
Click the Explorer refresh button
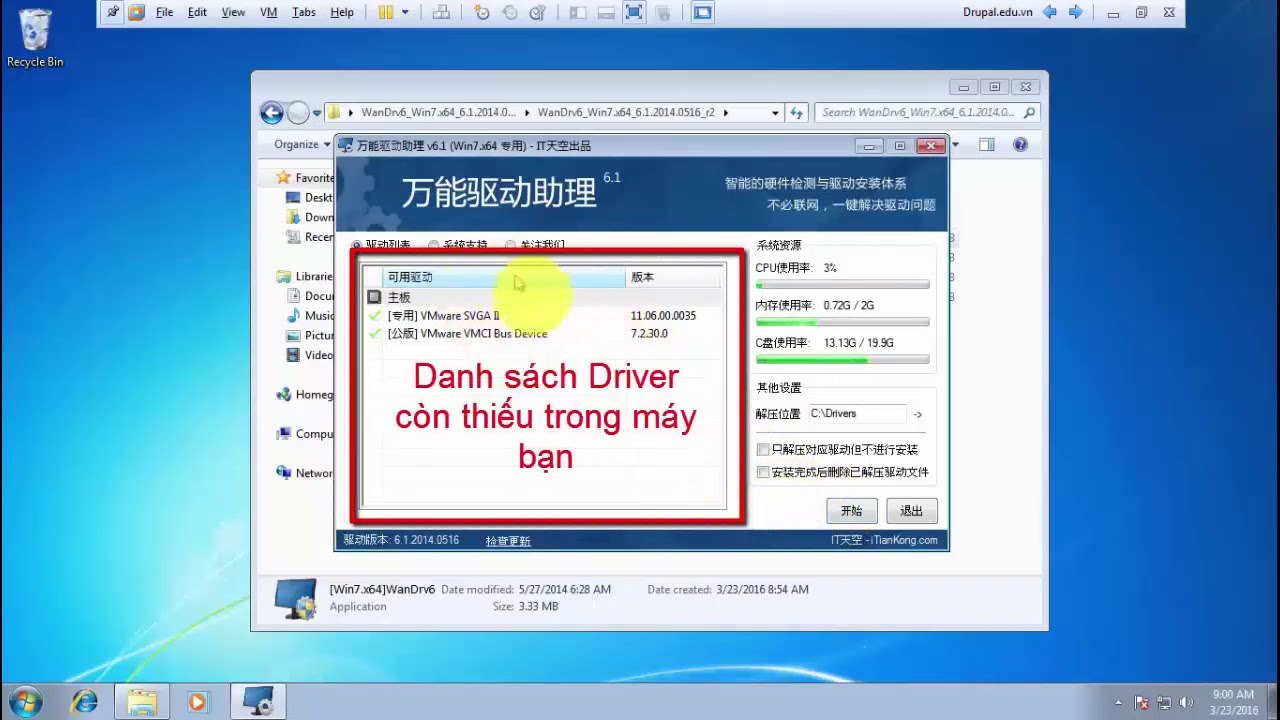tap(797, 113)
